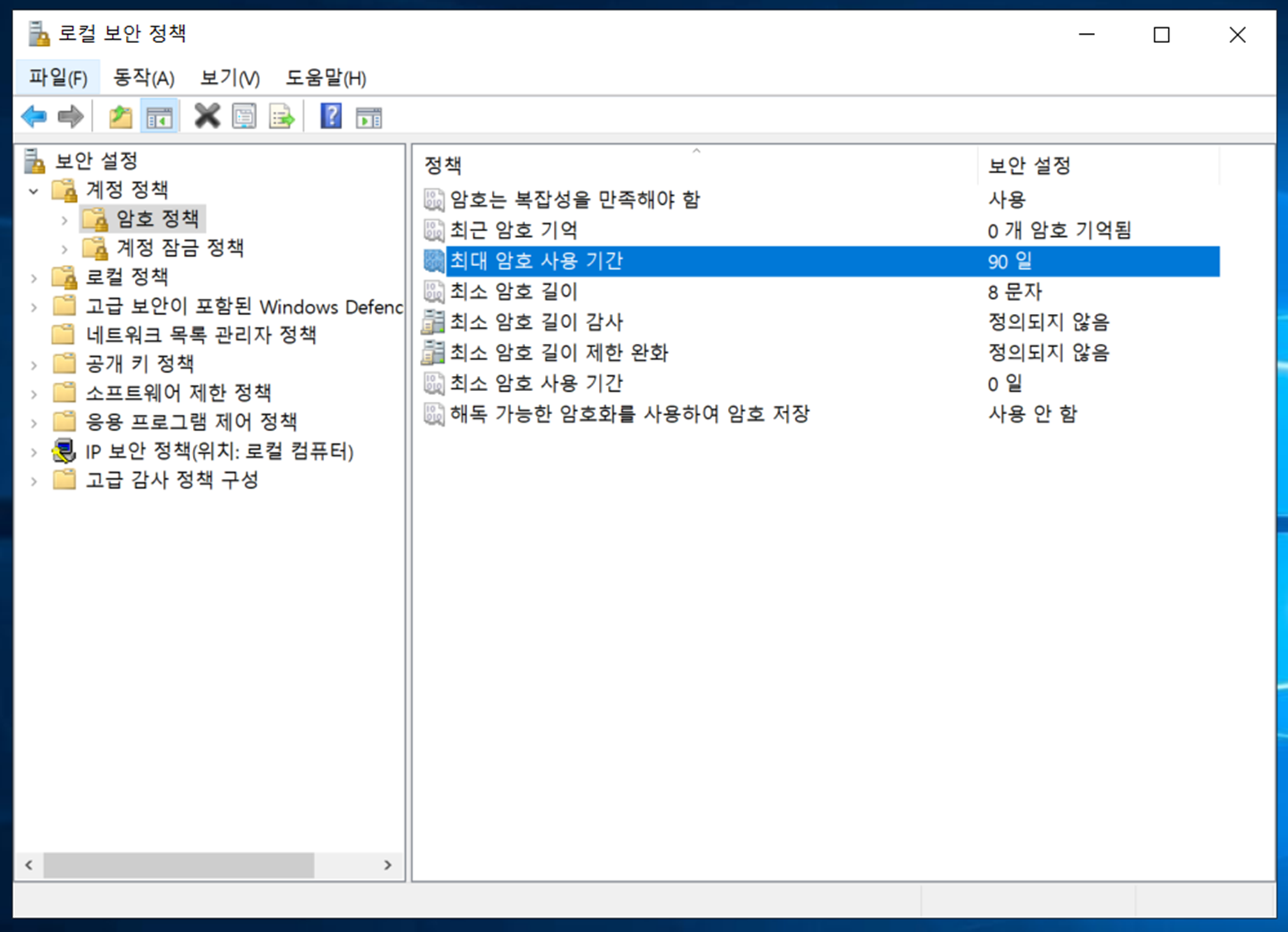
Task: Open the 파일(F) menu
Action: click(x=58, y=78)
